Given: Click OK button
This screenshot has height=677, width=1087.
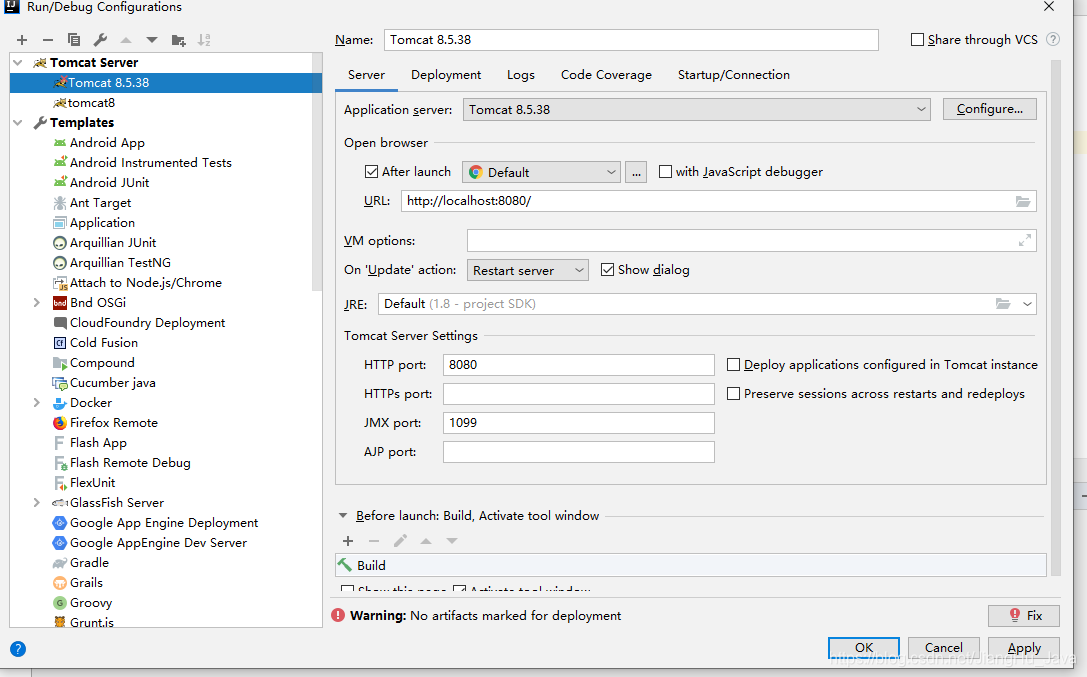Looking at the screenshot, I should pyautogui.click(x=864, y=648).
